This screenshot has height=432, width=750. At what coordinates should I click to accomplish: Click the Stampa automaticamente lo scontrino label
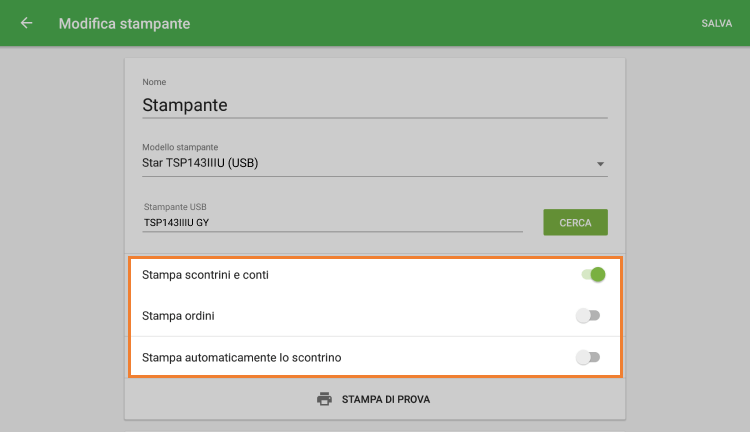tap(242, 357)
